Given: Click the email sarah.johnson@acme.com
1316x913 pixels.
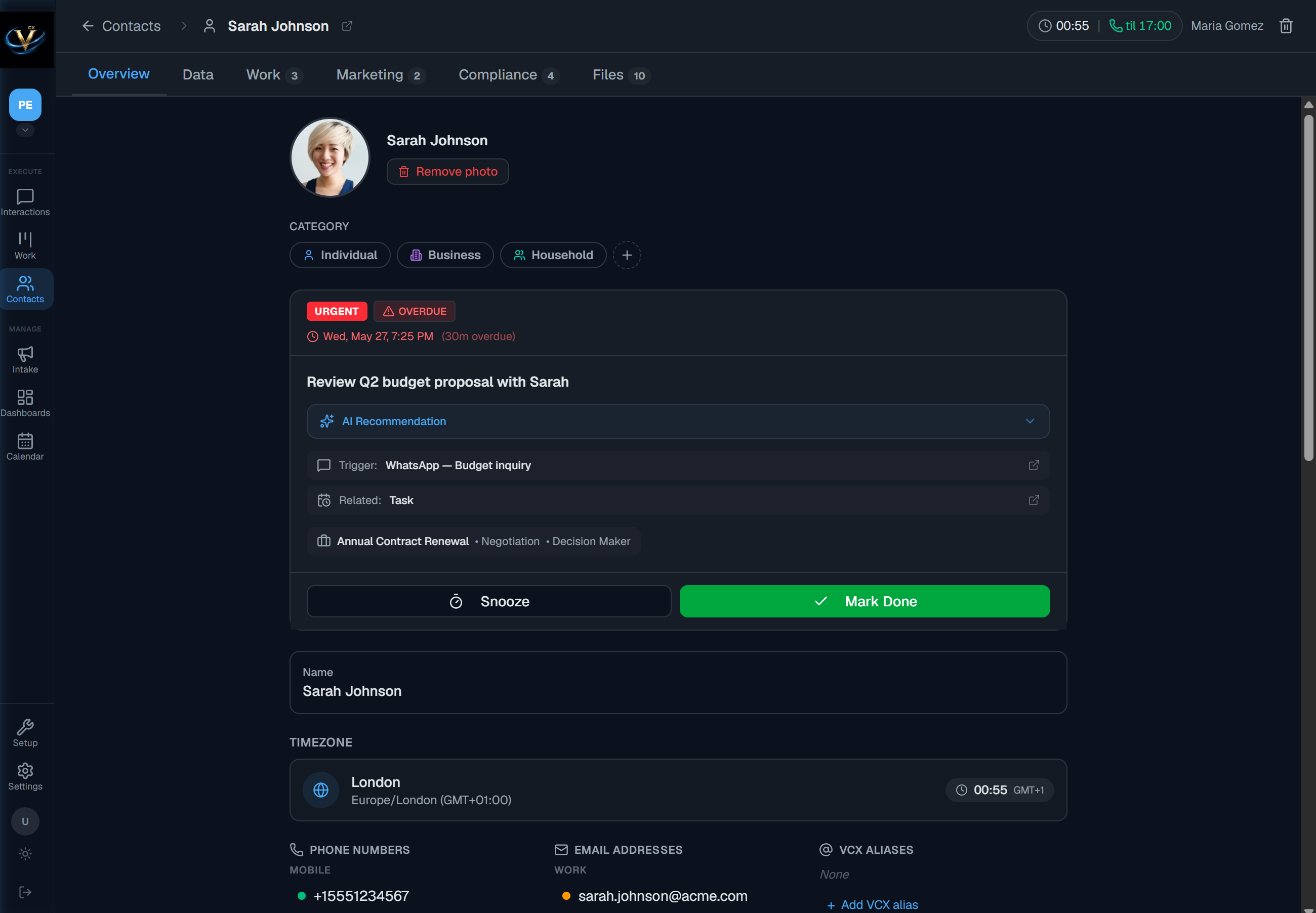Looking at the screenshot, I should coord(663,896).
